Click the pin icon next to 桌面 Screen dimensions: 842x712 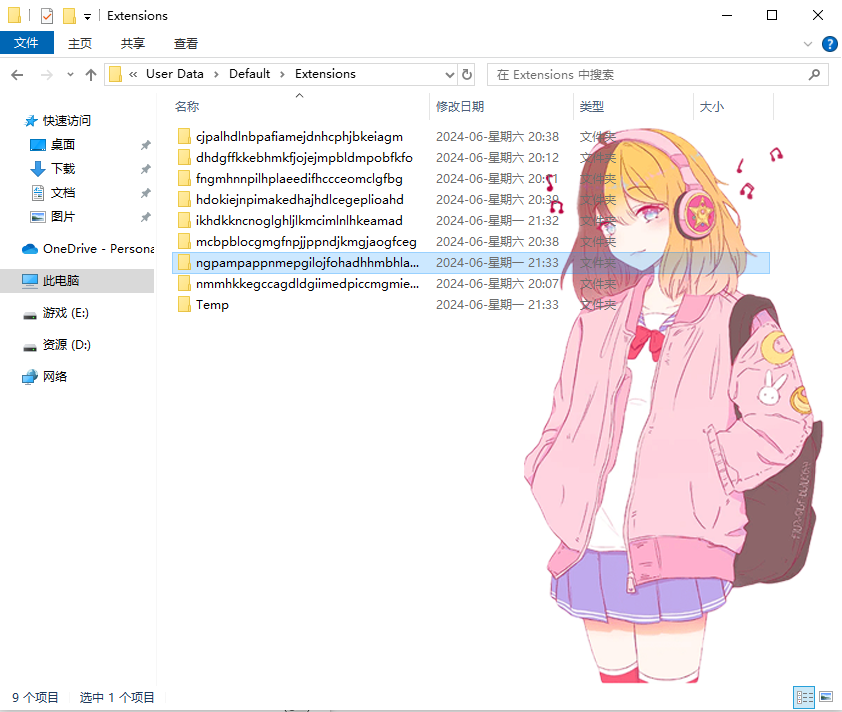coord(146,145)
